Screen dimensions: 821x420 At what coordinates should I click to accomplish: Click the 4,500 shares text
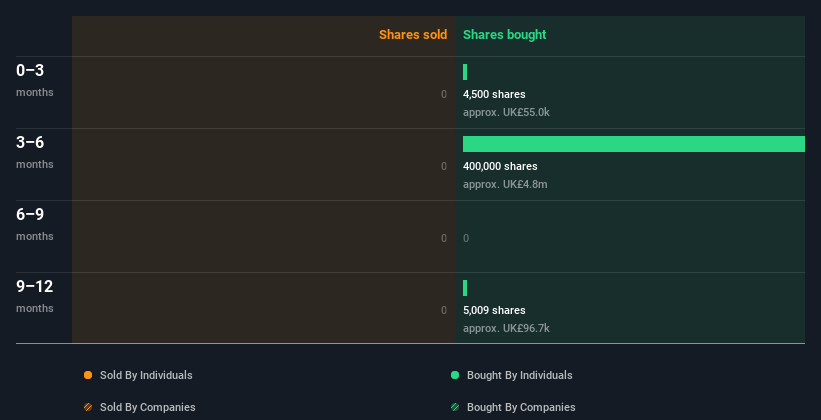coord(494,94)
